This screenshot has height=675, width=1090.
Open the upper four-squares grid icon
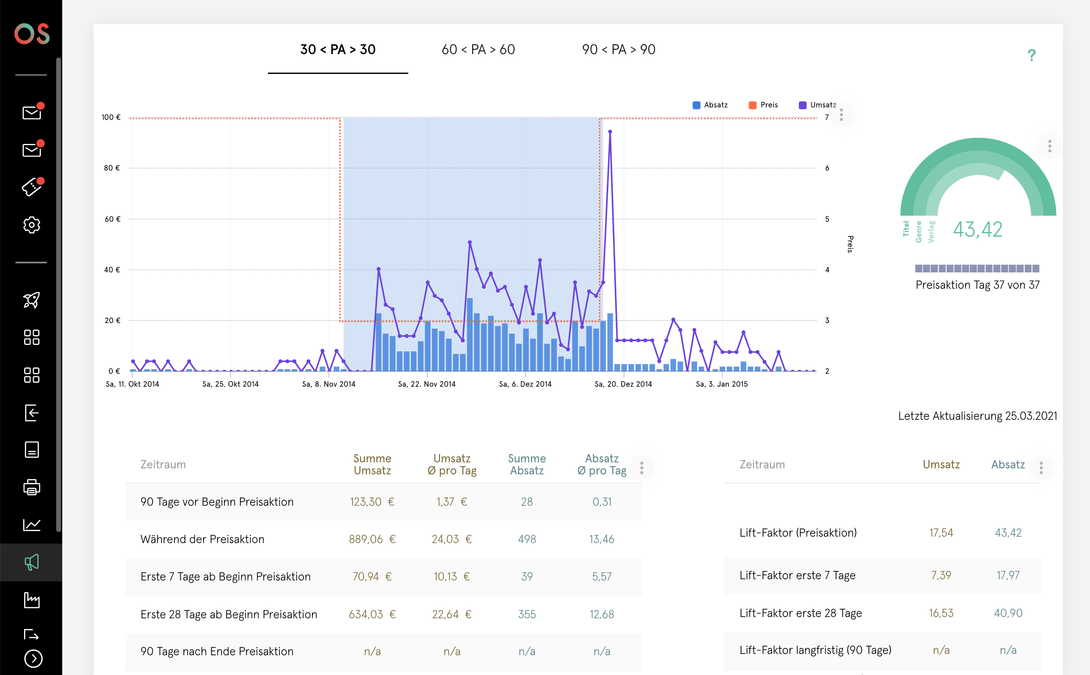pyautogui.click(x=32, y=337)
